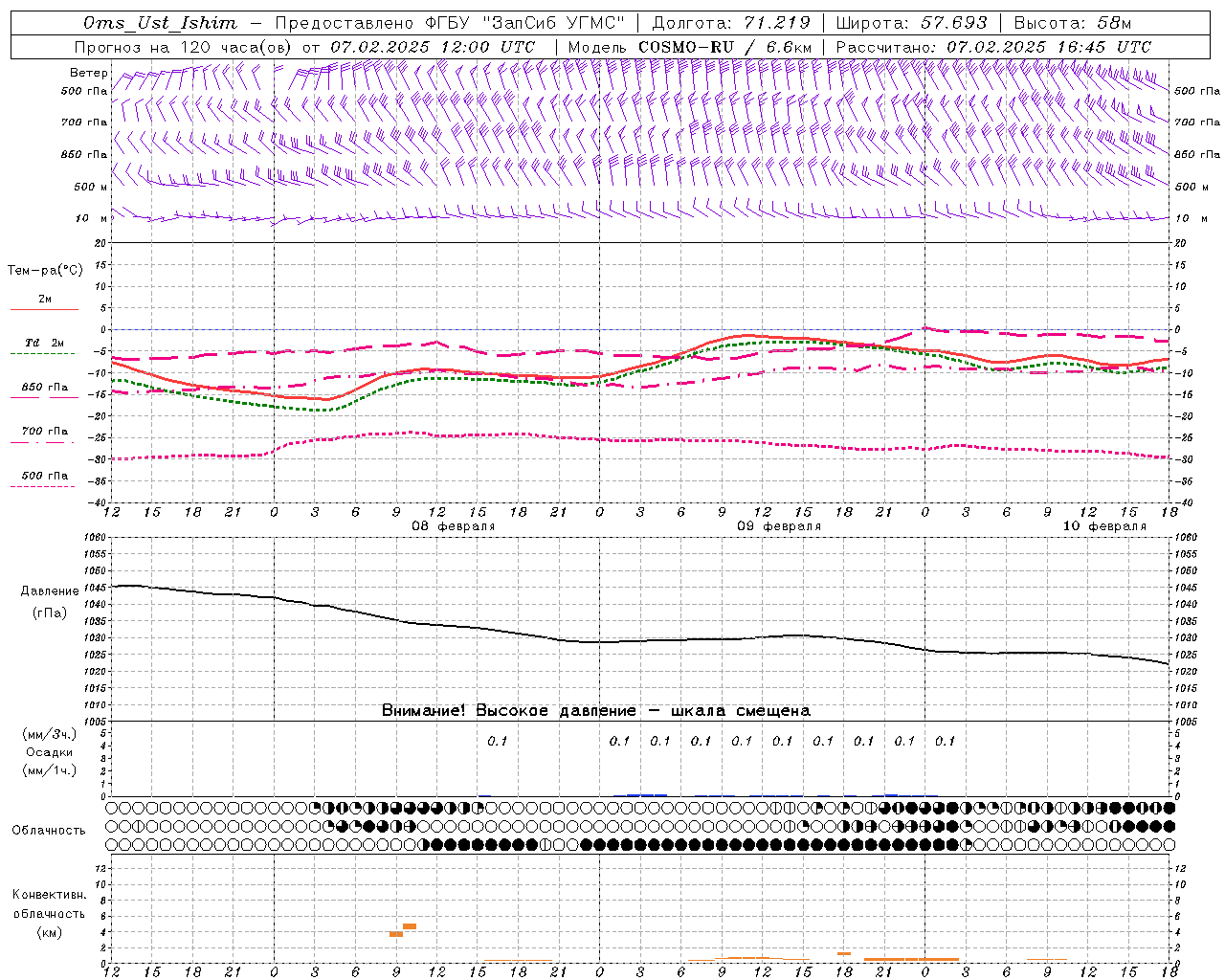Screen dimensions: 1225x980
Task: Click the date label 09 февраля
Action: pos(779,526)
